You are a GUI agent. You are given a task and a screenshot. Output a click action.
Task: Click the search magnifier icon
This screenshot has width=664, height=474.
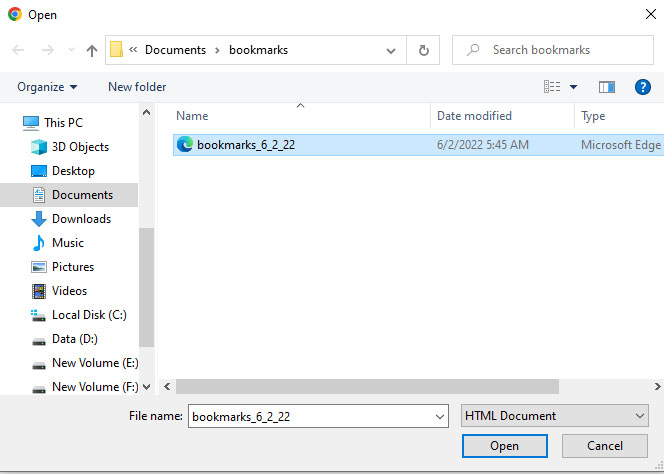pos(473,50)
